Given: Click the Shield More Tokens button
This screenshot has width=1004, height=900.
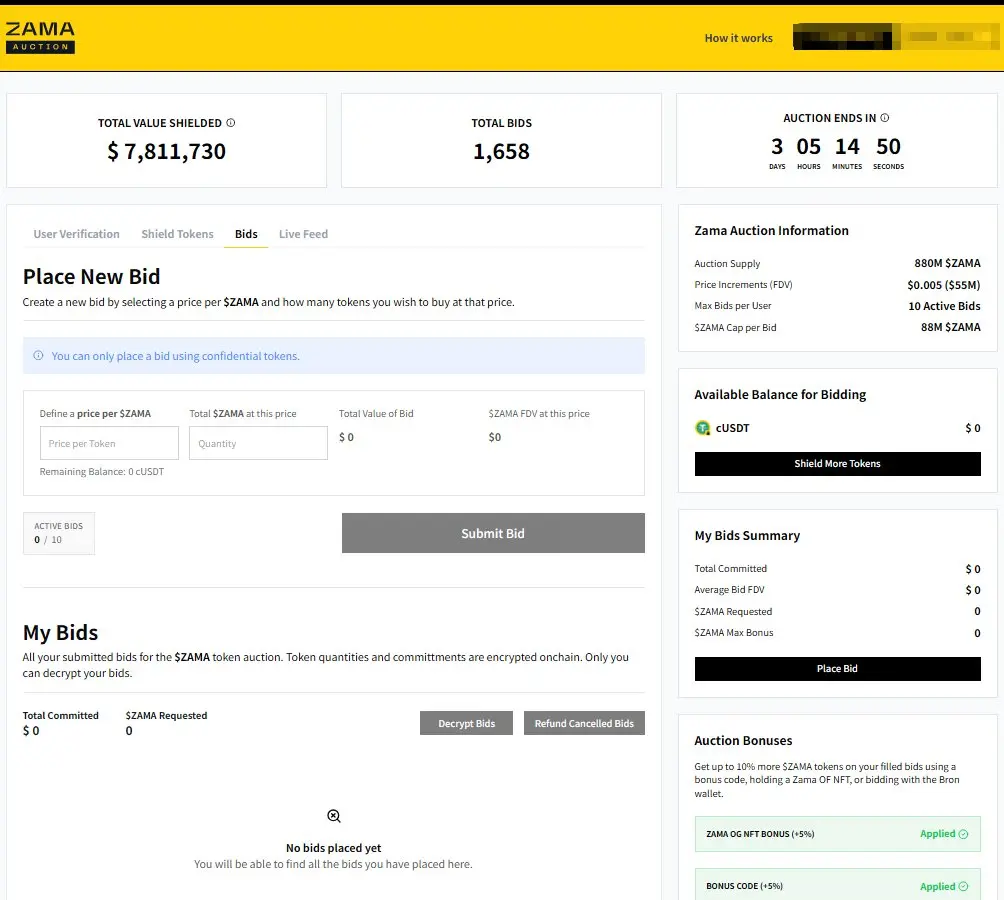Looking at the screenshot, I should point(838,463).
